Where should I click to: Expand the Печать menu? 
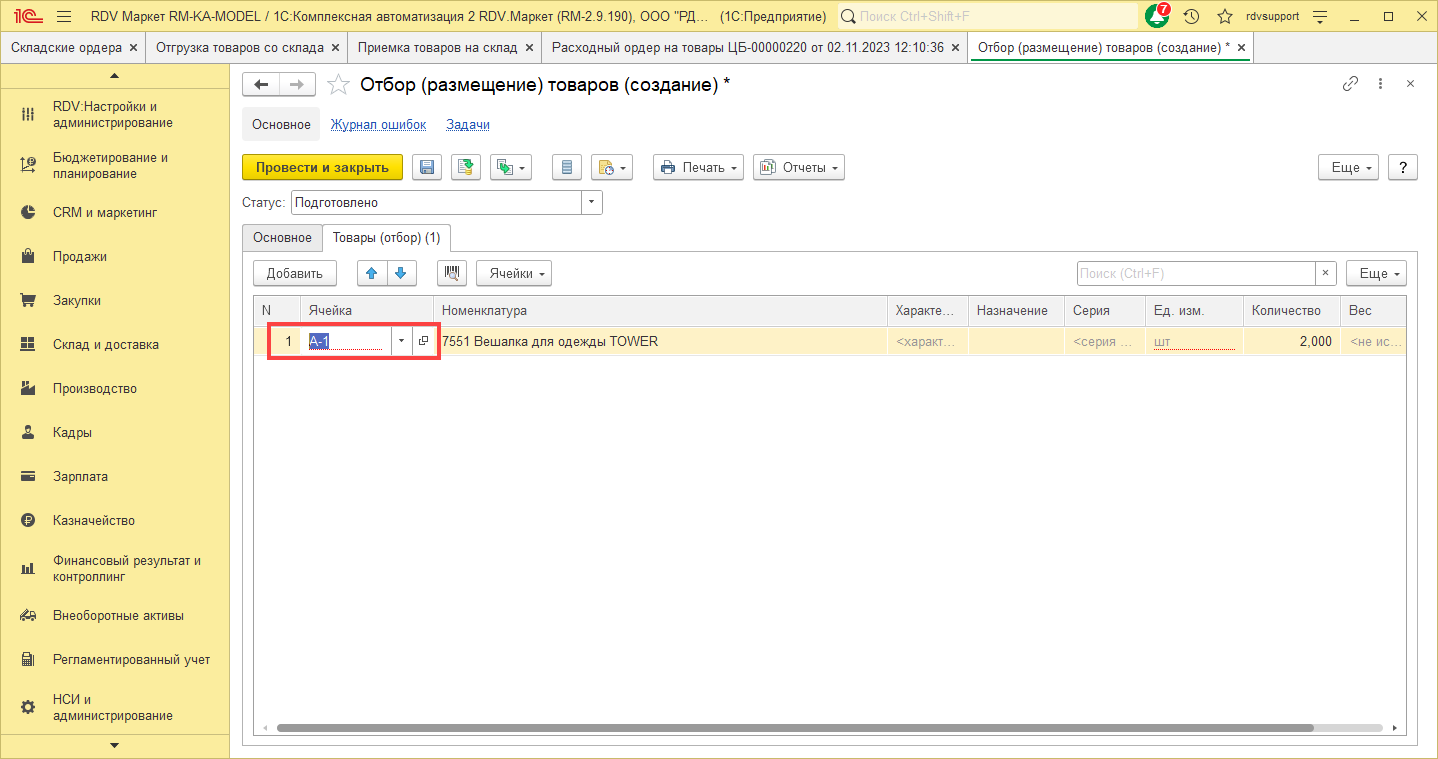[698, 168]
